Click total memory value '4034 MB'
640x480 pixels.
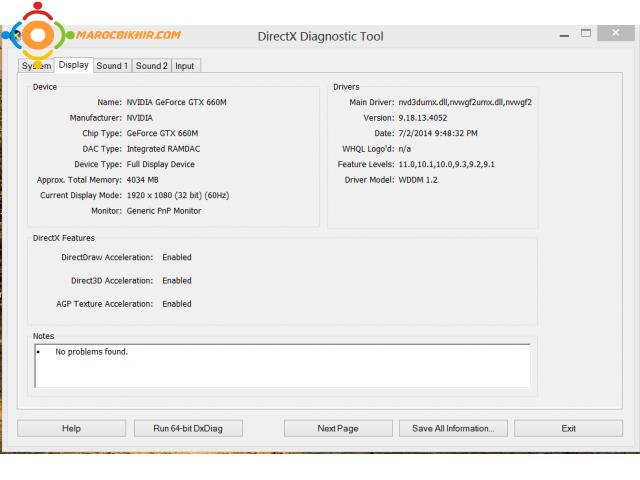click(142, 180)
